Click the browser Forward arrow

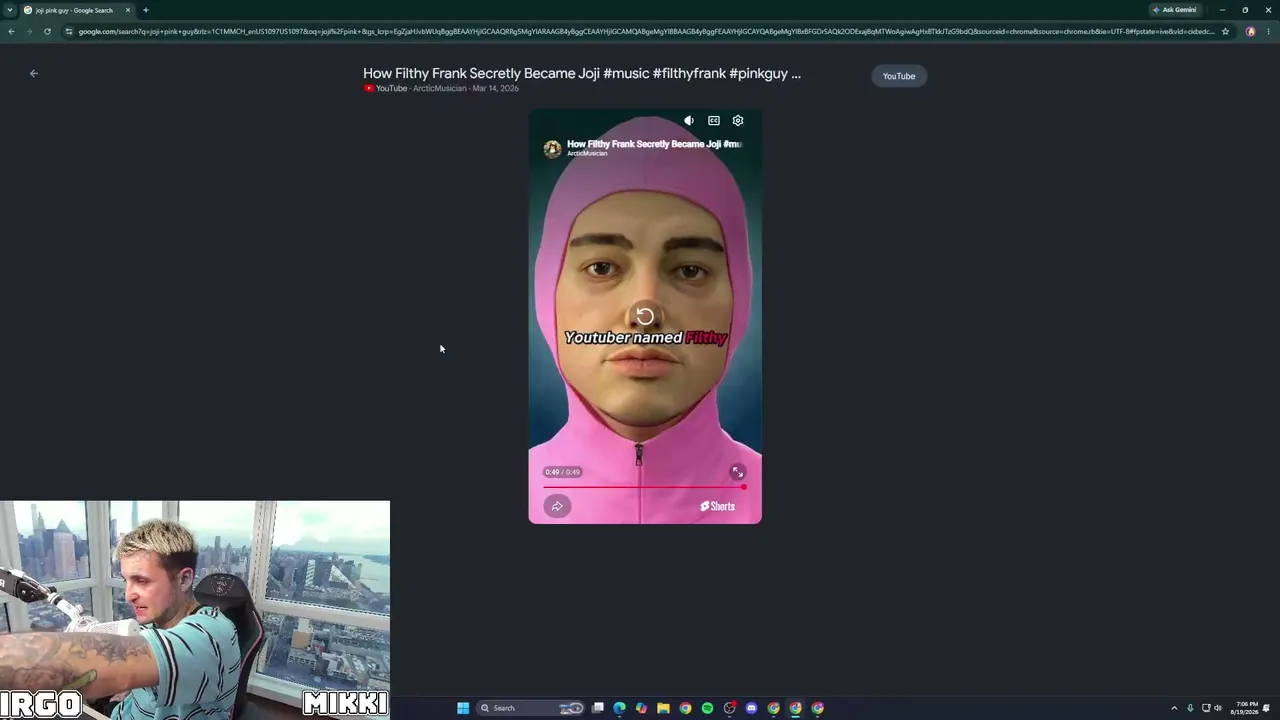point(29,31)
